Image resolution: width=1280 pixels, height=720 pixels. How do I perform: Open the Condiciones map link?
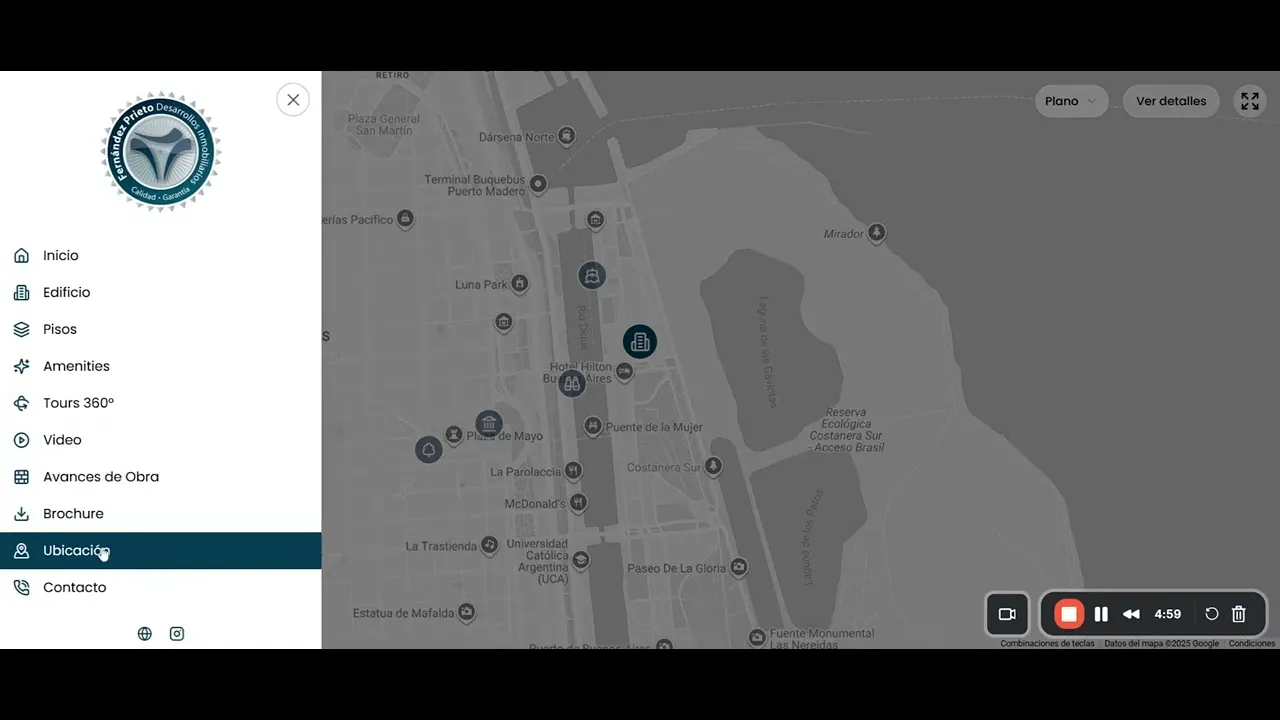[1252, 644]
